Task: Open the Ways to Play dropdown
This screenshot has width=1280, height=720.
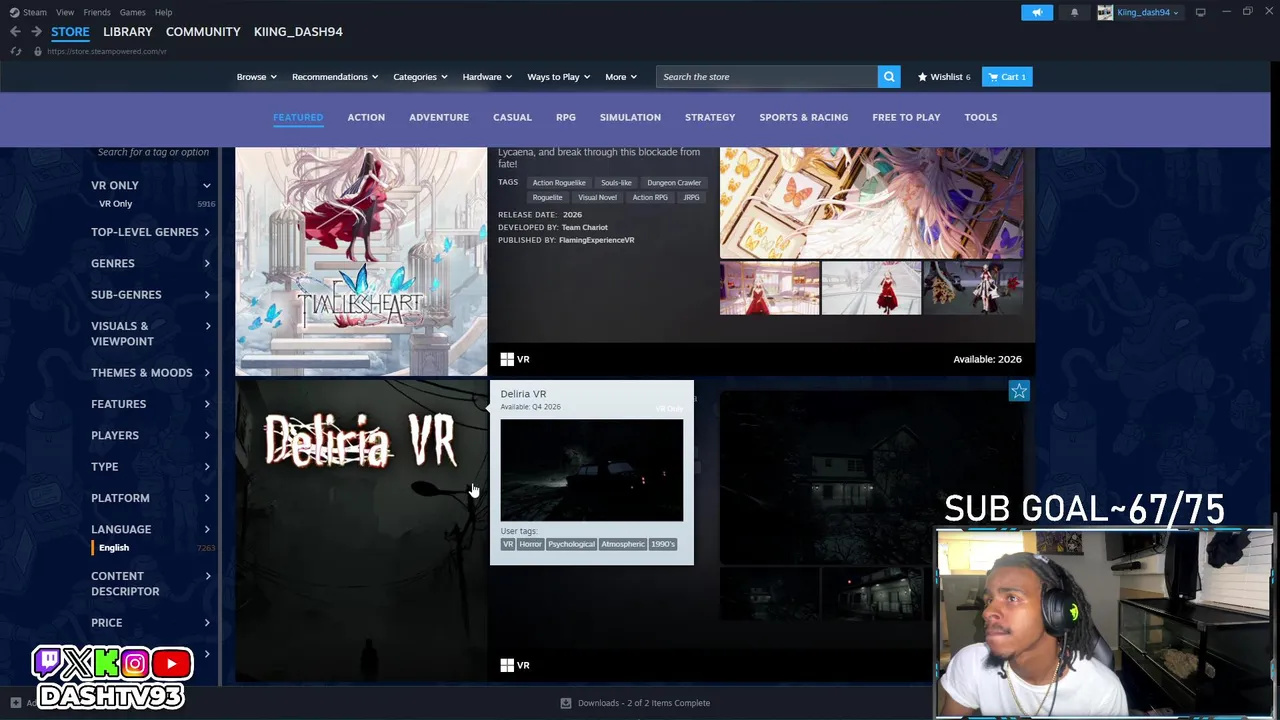Action: [x=558, y=77]
